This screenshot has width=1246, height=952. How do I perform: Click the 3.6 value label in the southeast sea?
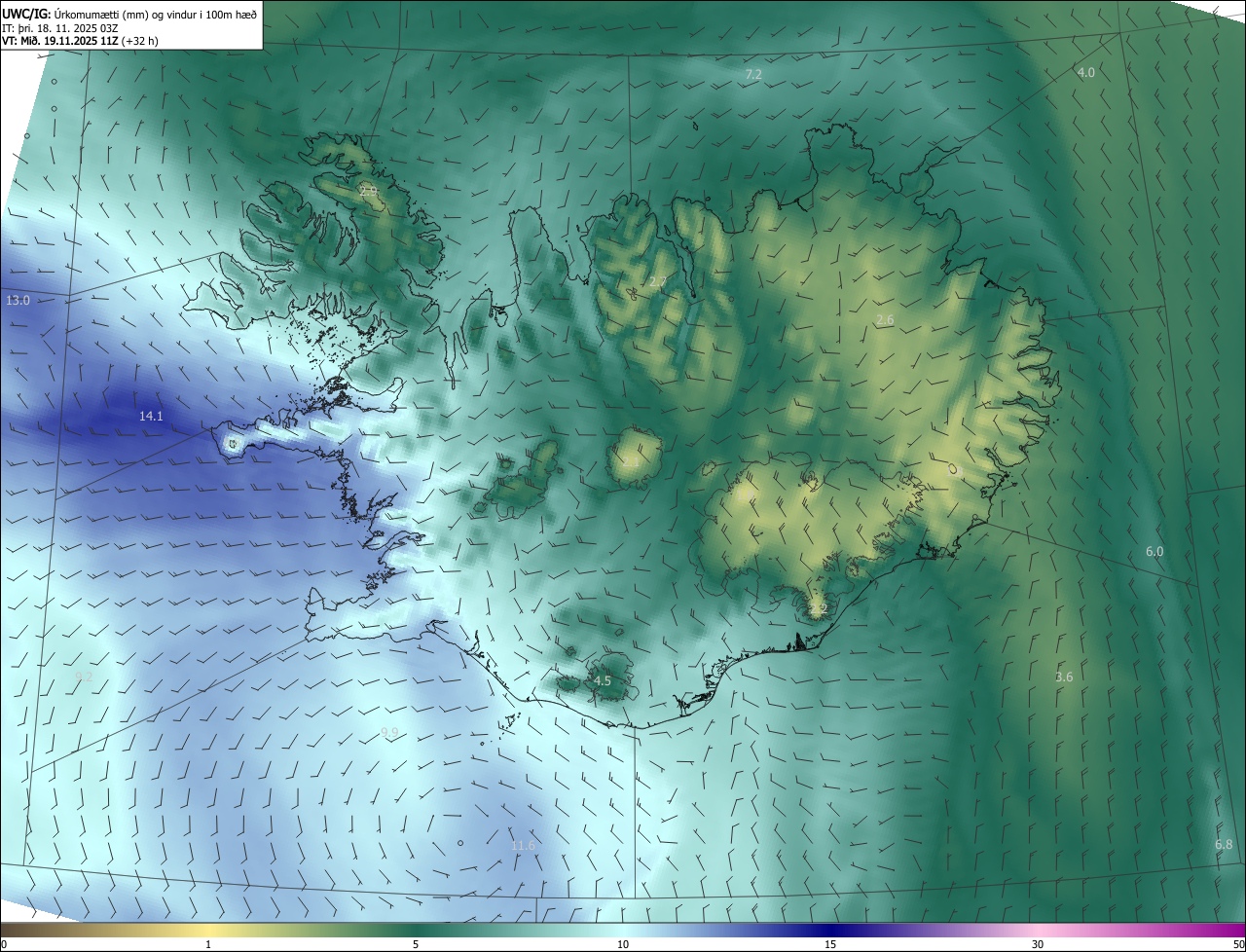[x=1064, y=677]
